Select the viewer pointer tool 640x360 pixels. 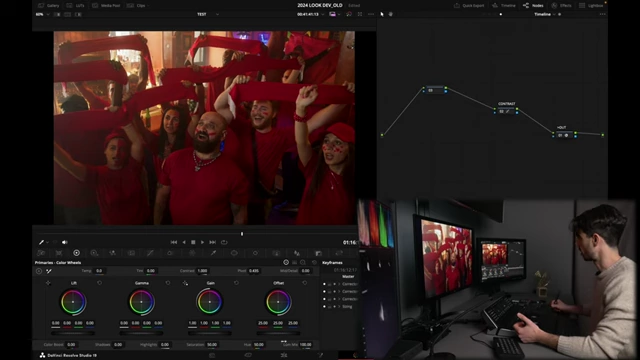382,14
